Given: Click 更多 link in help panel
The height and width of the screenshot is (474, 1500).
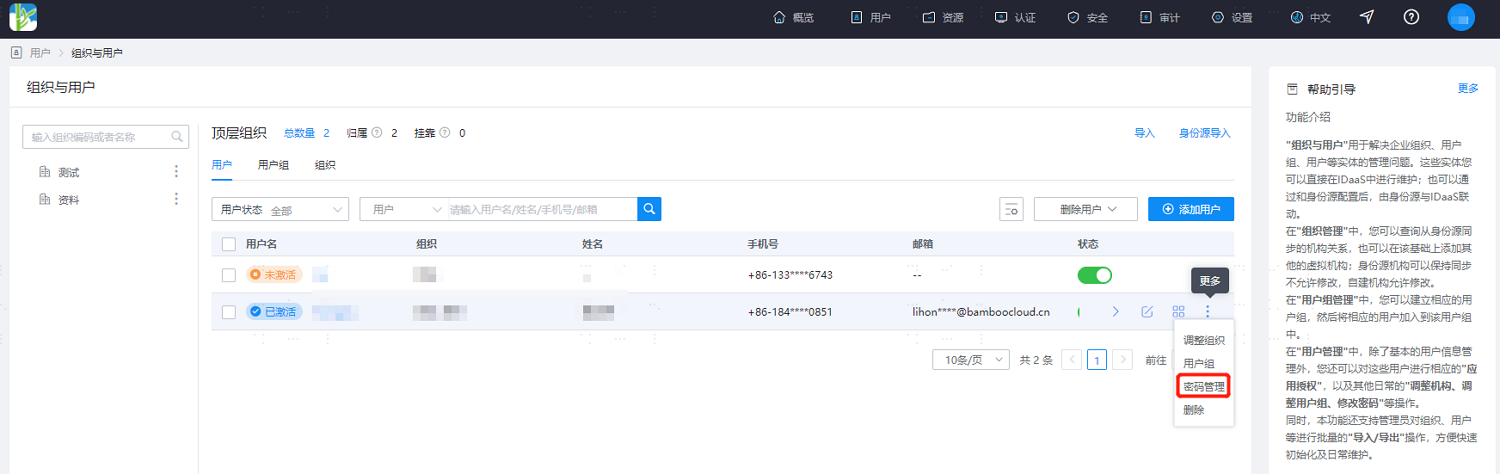Looking at the screenshot, I should tap(1468, 88).
